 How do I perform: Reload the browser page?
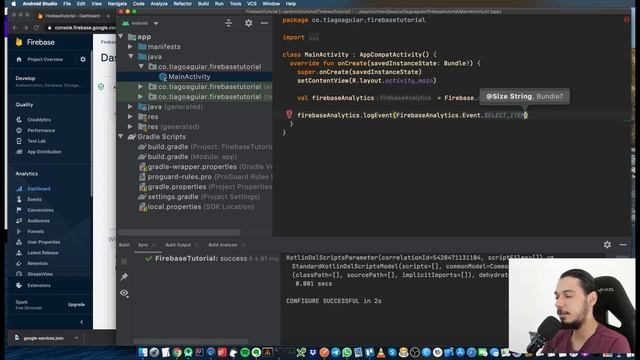point(36,27)
